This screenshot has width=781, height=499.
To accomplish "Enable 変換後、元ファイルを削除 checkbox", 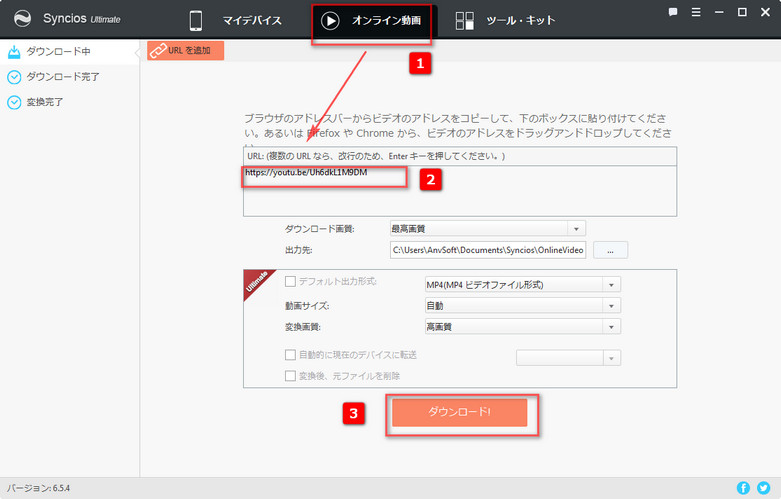I will (290, 375).
